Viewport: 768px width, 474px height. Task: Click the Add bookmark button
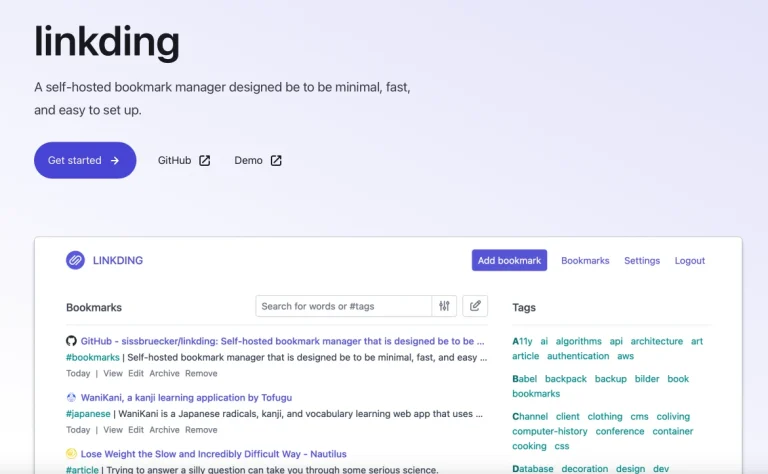[x=509, y=261]
